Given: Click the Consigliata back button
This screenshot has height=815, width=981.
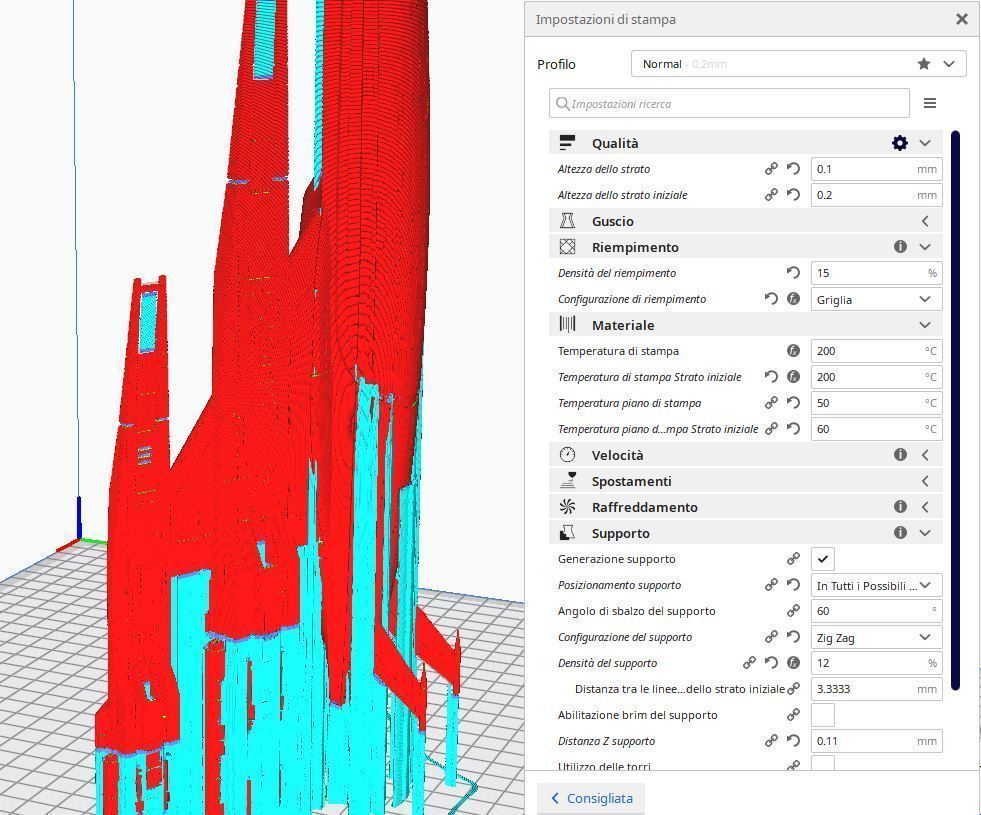Looking at the screenshot, I should (x=591, y=798).
